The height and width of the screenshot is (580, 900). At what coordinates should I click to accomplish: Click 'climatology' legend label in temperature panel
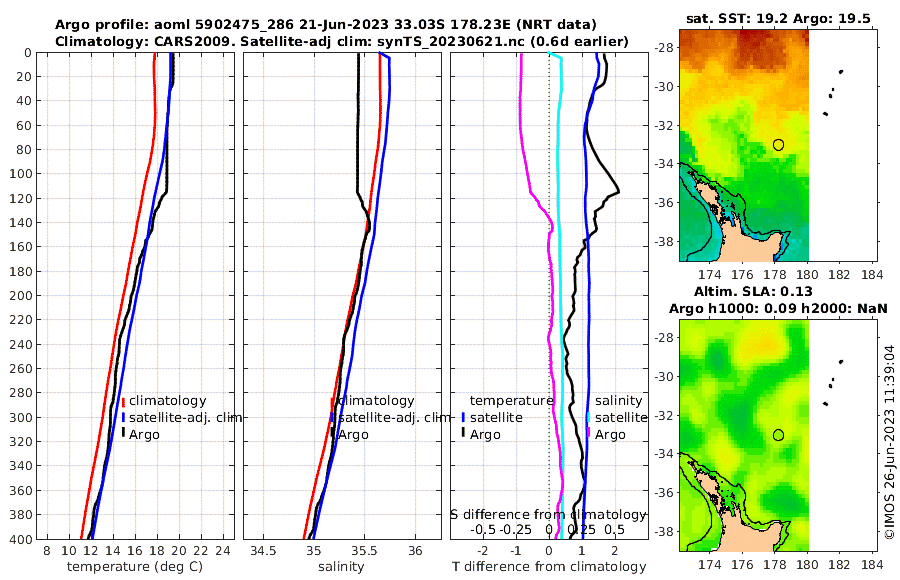coord(168,401)
